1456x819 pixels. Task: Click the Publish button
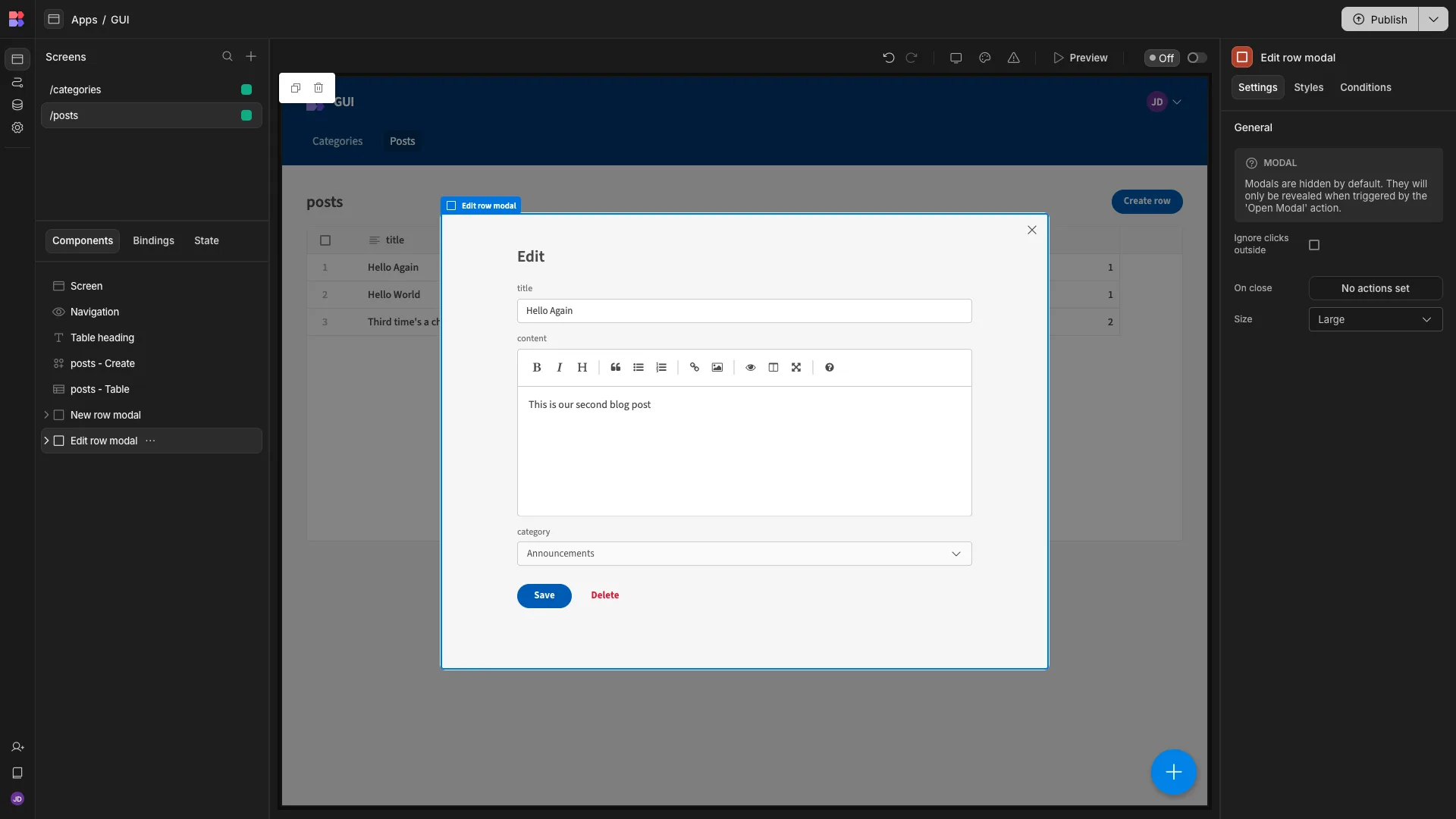[1380, 19]
